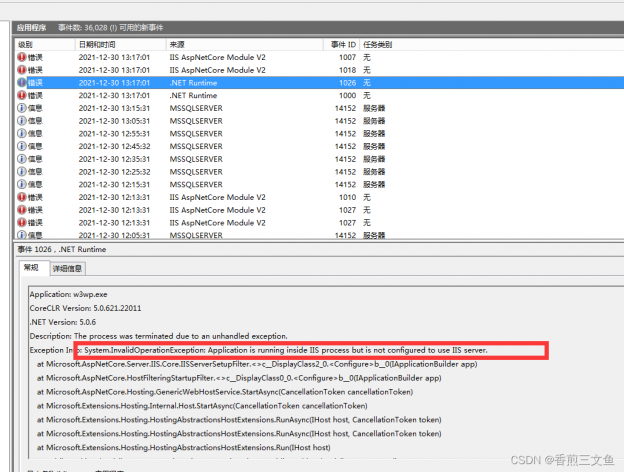Switch to the 详细信息 tab
The image size is (624, 472).
pos(68,269)
